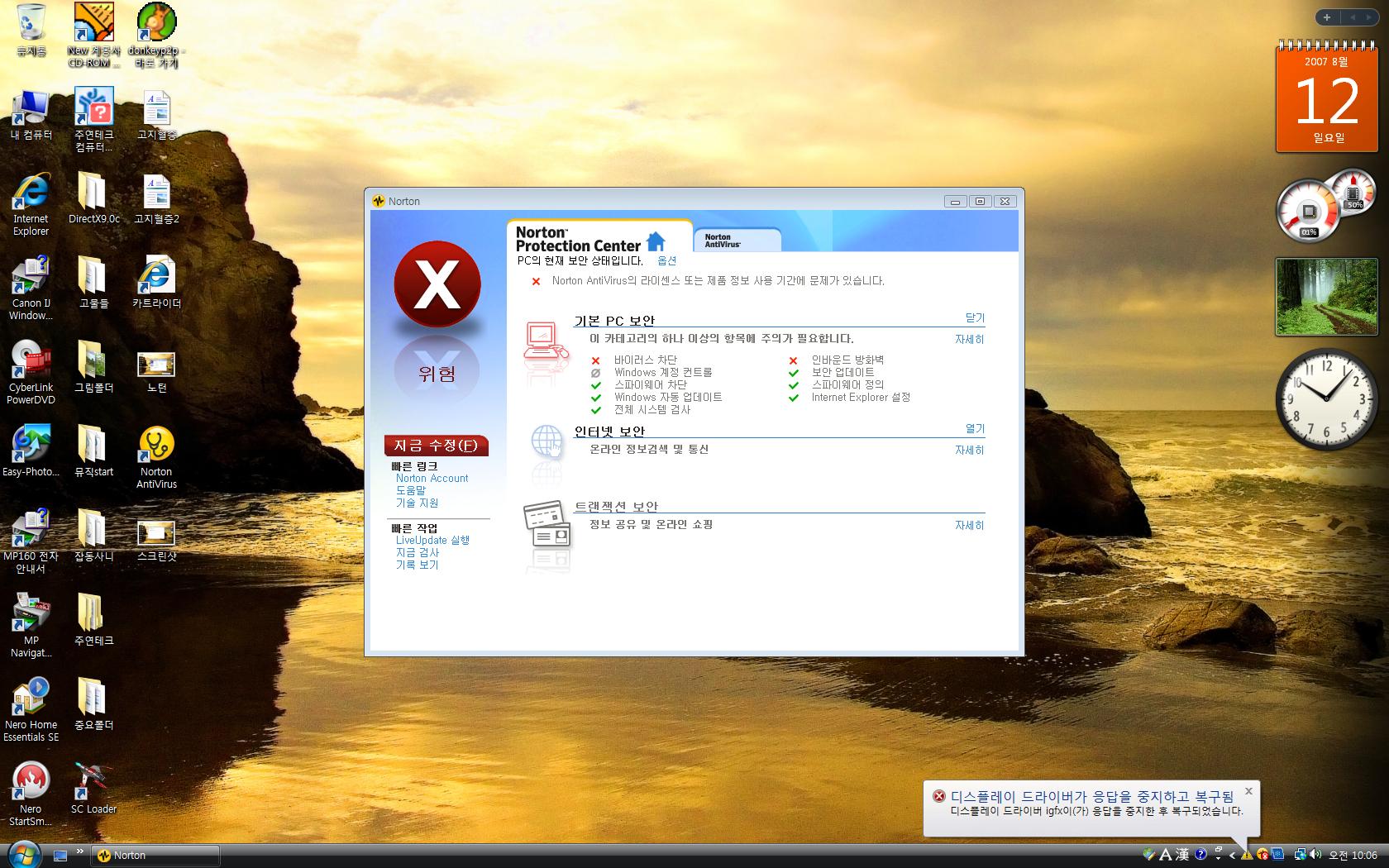1389x868 pixels.
Task: Open the Canon IJ Window desktop icon
Action: click(31, 289)
